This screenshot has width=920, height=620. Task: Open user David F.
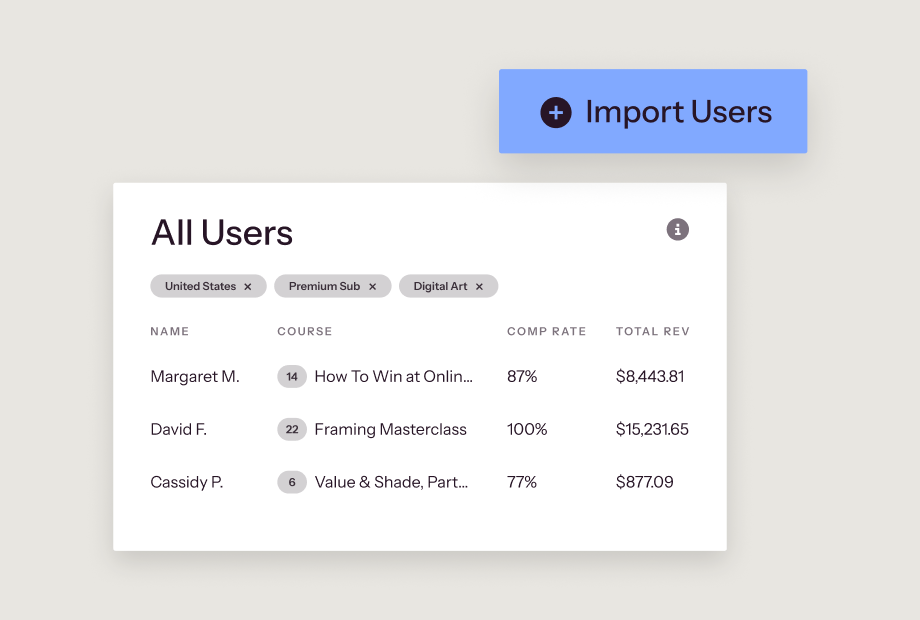point(178,429)
